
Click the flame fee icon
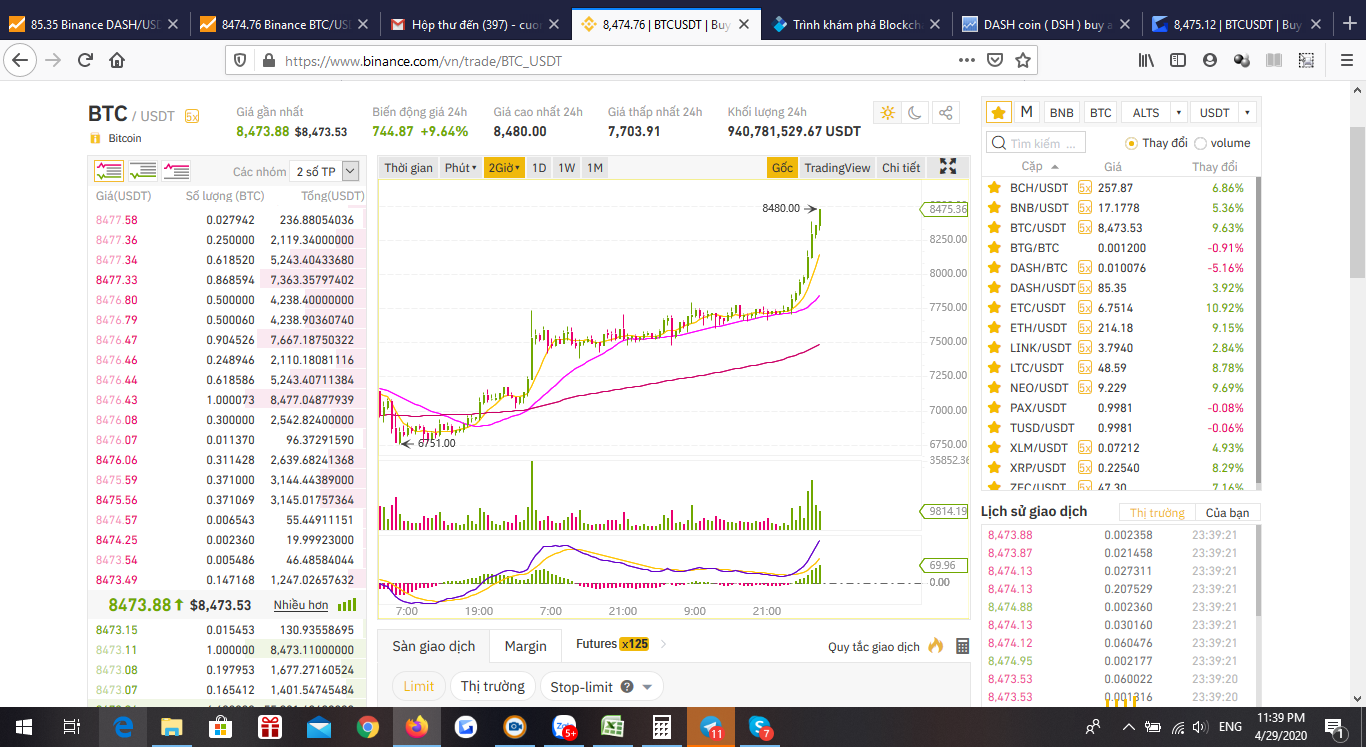pos(936,646)
